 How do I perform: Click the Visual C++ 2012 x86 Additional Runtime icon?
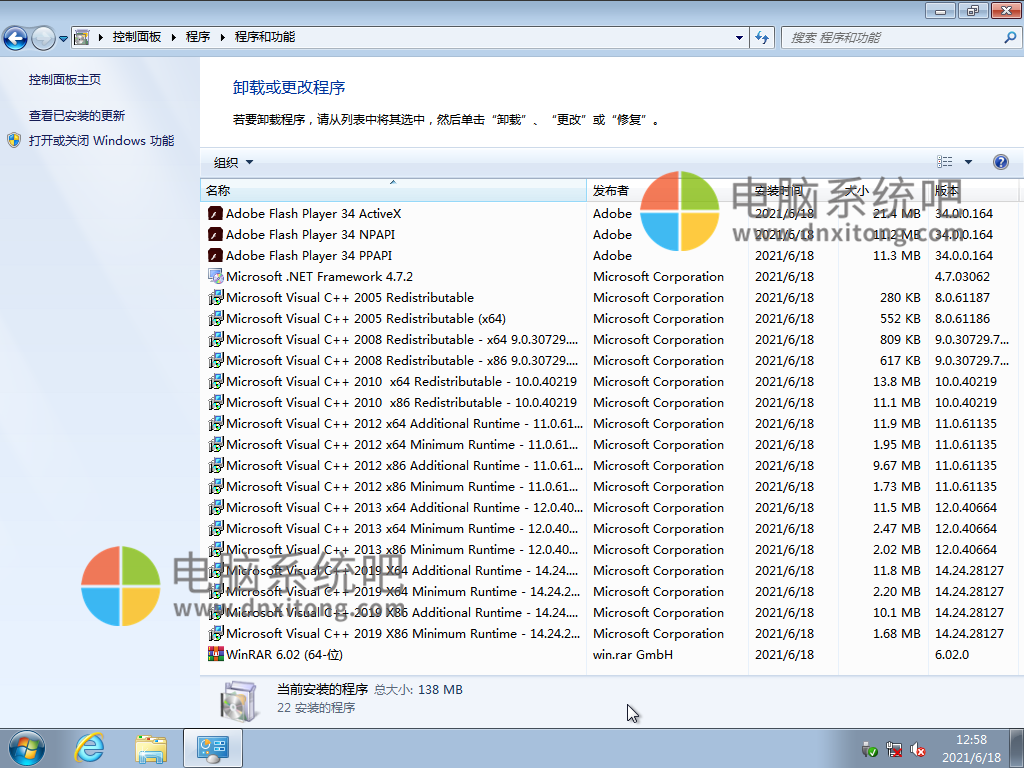click(x=216, y=466)
